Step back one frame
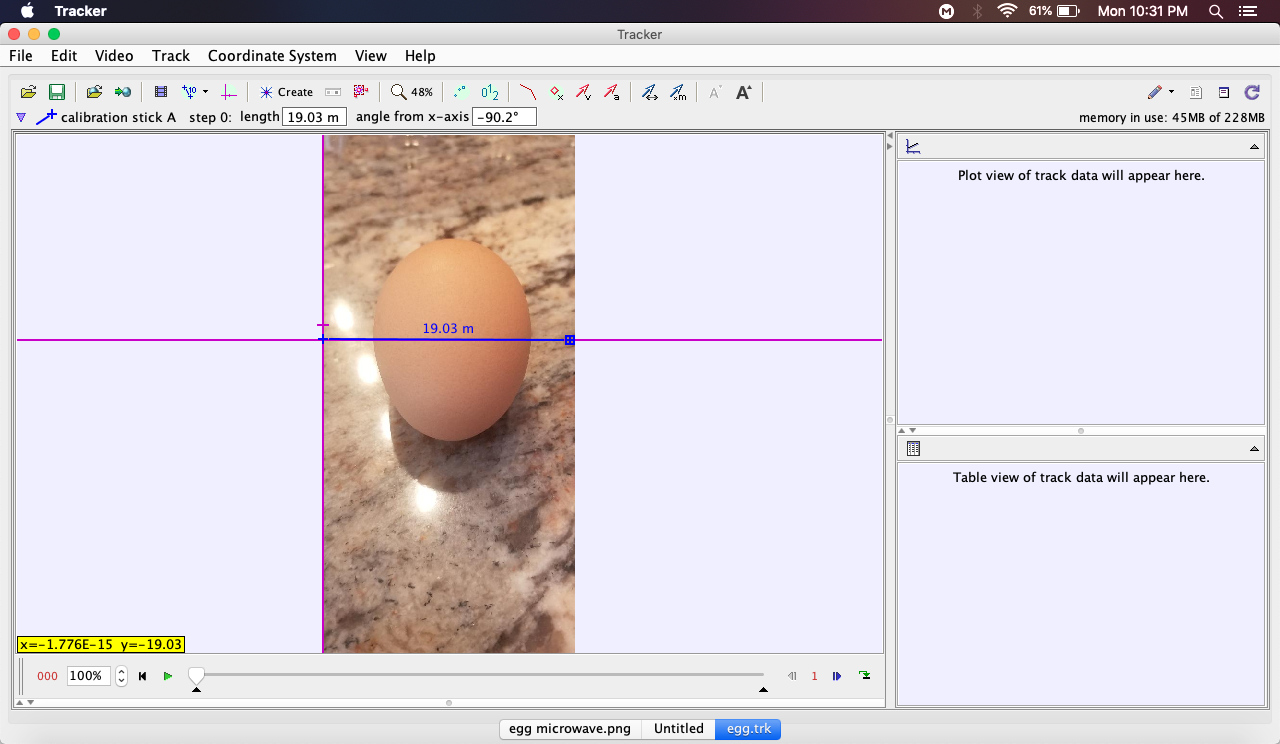Viewport: 1280px width, 744px height. click(792, 676)
